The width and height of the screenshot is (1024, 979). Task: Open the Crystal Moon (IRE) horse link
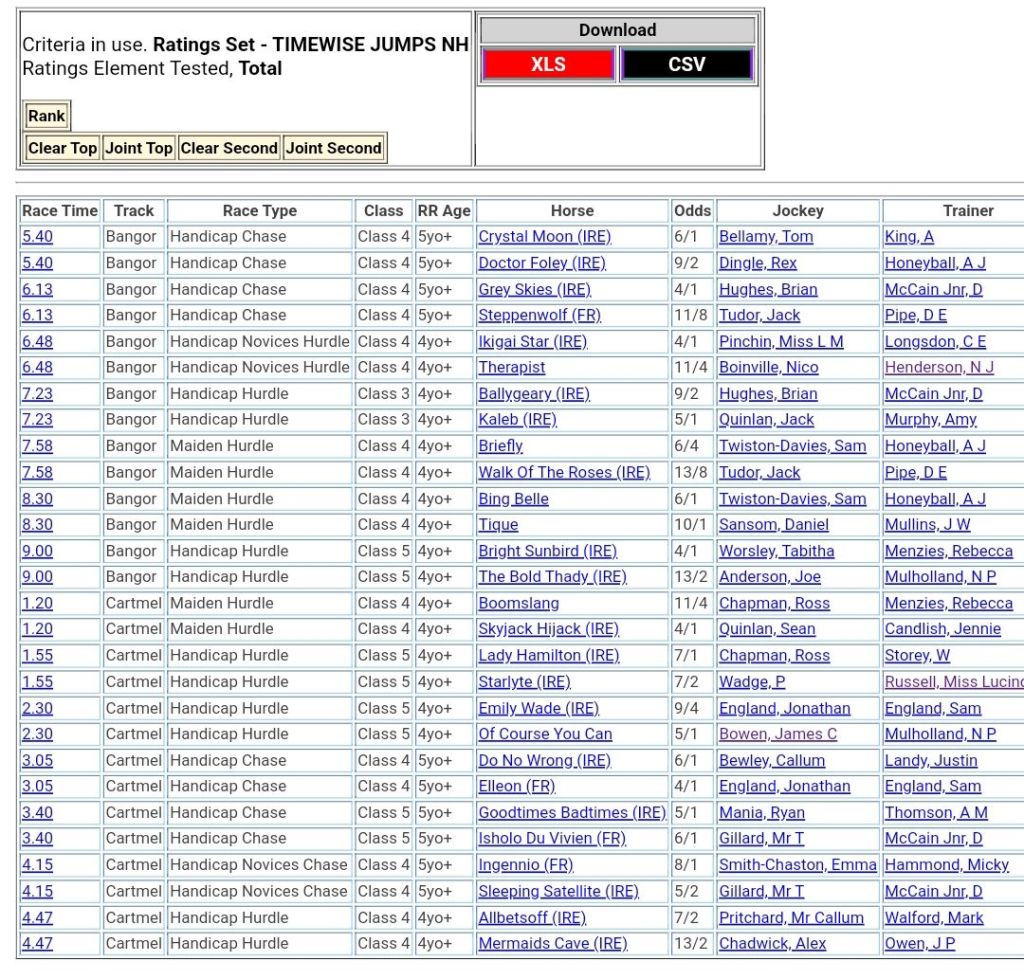click(544, 237)
